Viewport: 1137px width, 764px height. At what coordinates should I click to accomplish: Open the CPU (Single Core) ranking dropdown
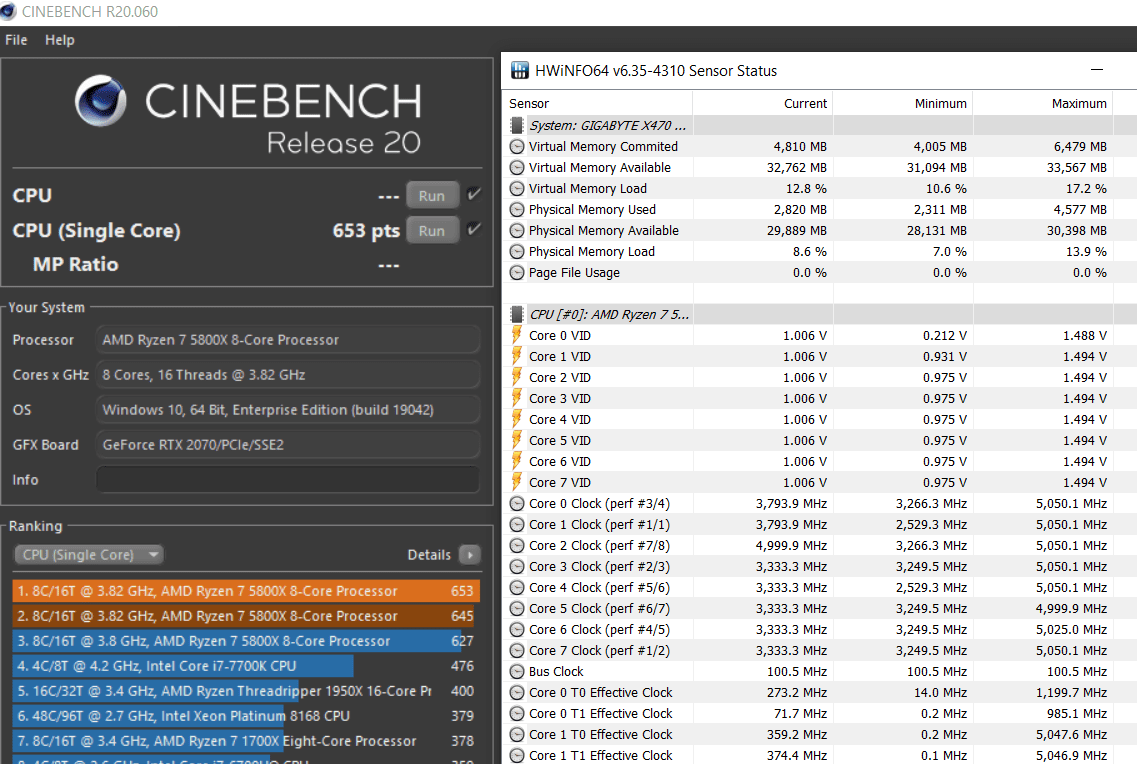tap(88, 555)
